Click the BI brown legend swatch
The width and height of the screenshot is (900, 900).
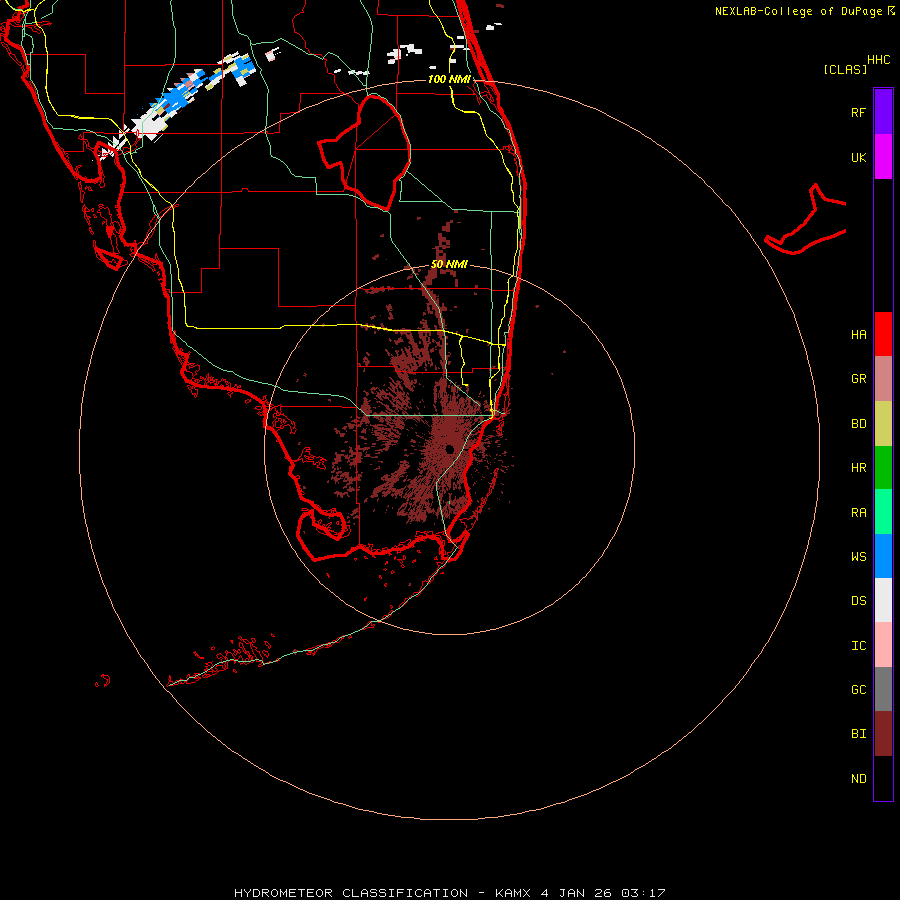tap(883, 734)
